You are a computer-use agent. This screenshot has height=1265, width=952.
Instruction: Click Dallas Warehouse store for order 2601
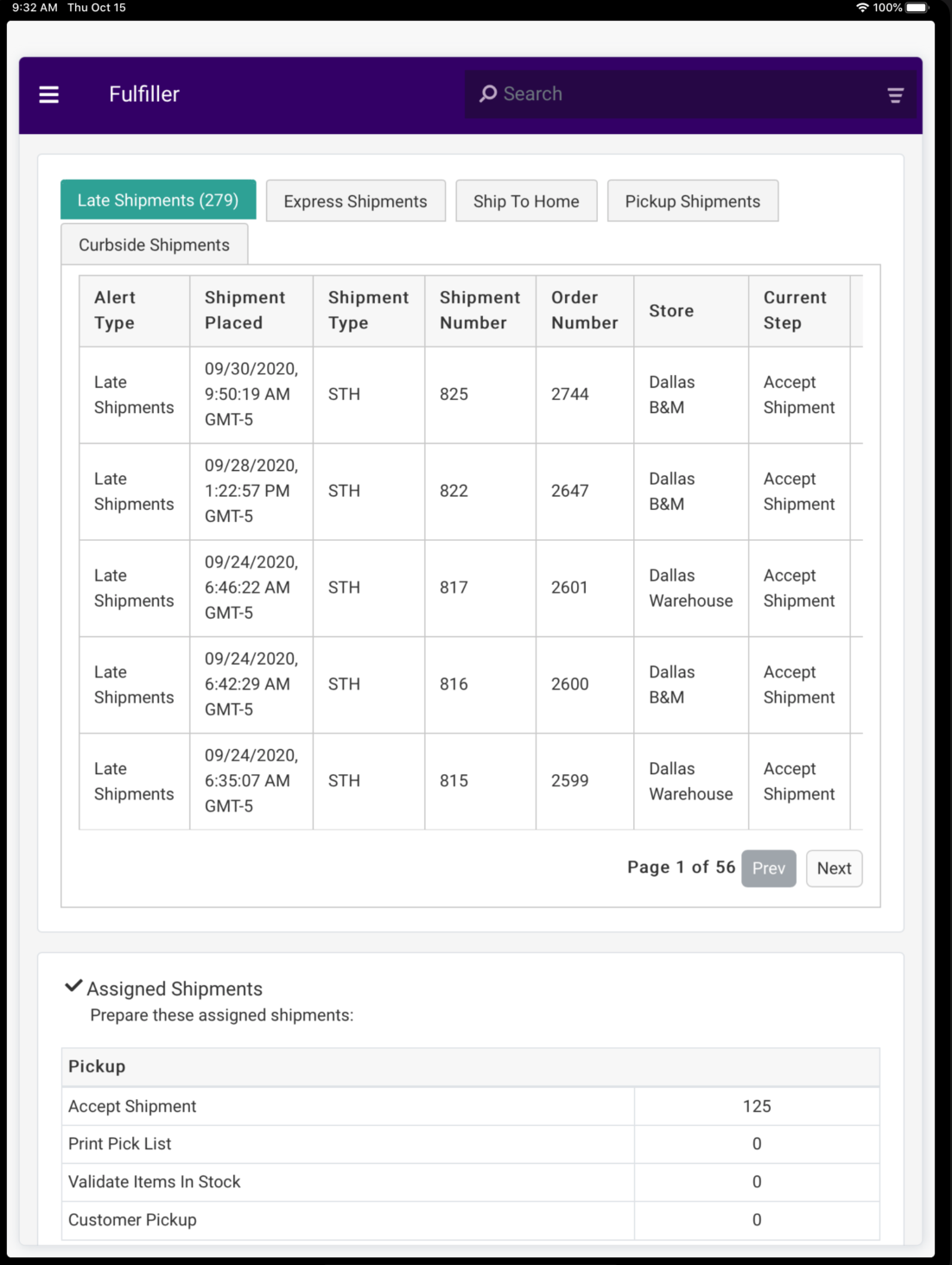[x=691, y=588]
